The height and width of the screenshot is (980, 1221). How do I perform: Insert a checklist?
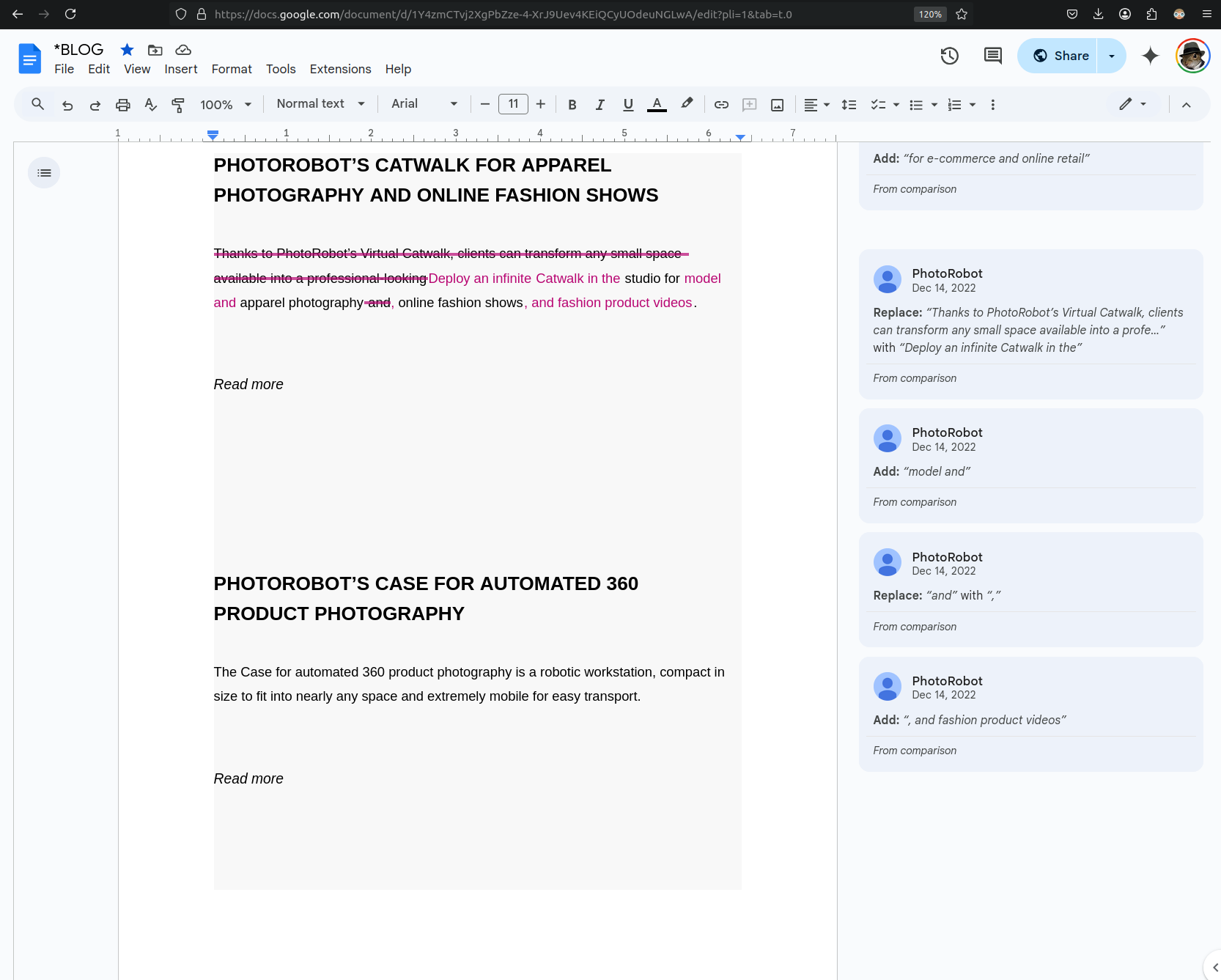878,105
